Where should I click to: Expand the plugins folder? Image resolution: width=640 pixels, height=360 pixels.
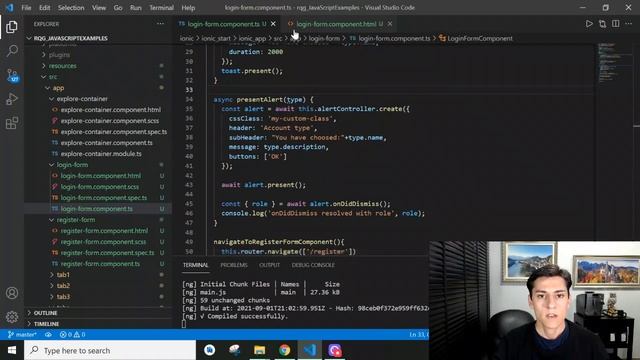[x=98, y=55]
